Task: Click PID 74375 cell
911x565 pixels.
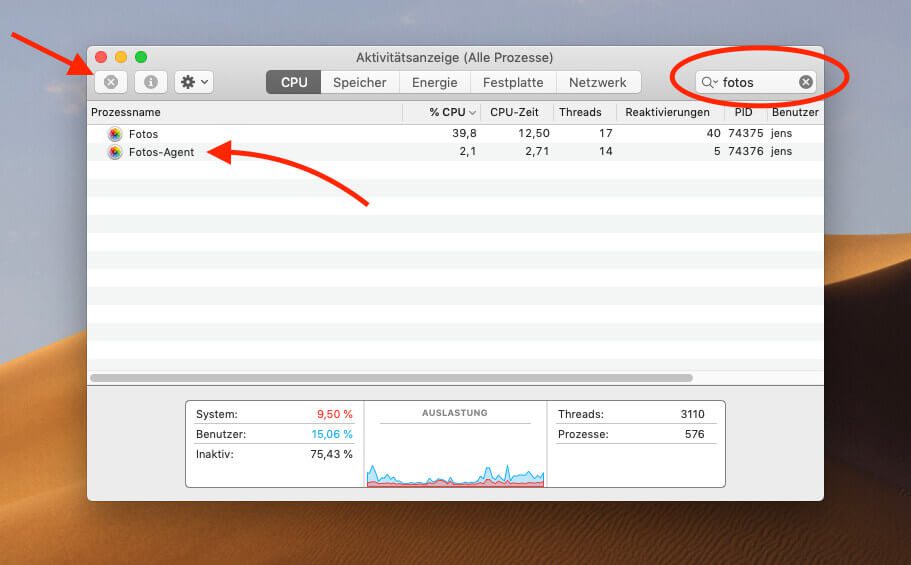Action: tap(745, 133)
